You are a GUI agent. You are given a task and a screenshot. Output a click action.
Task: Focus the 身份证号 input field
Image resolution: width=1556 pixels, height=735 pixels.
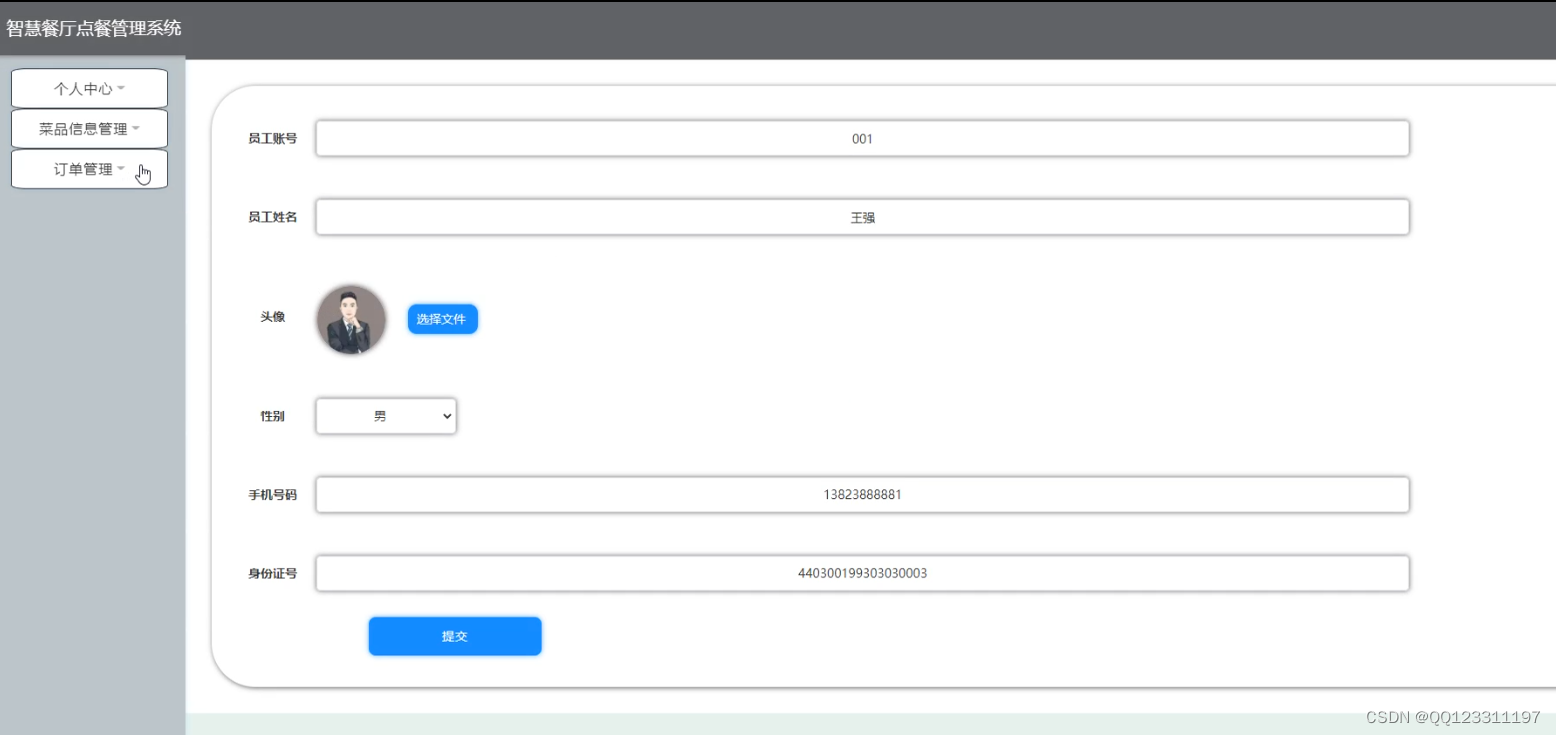[862, 573]
